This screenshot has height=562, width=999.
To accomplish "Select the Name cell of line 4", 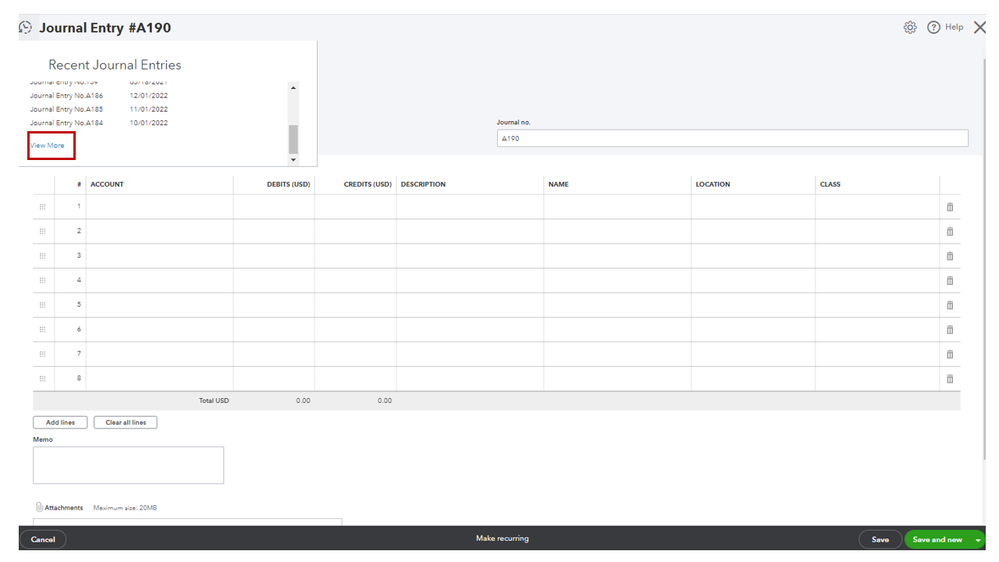I will (617, 280).
